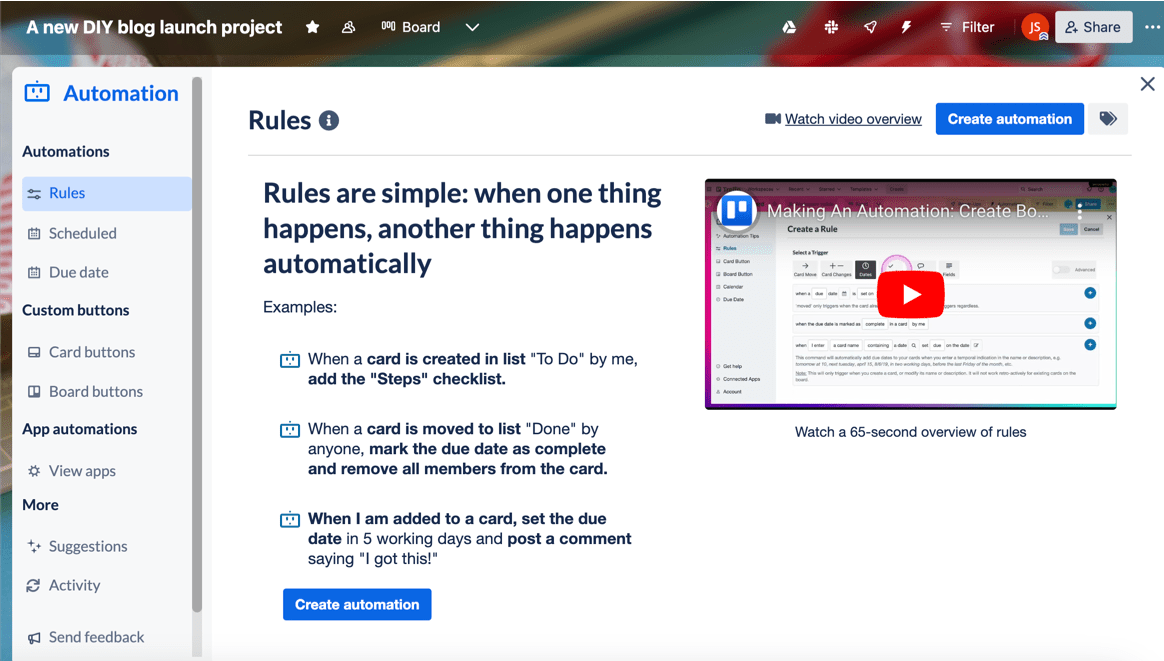
Task: Click the board visibility people icon
Action: tap(348, 27)
